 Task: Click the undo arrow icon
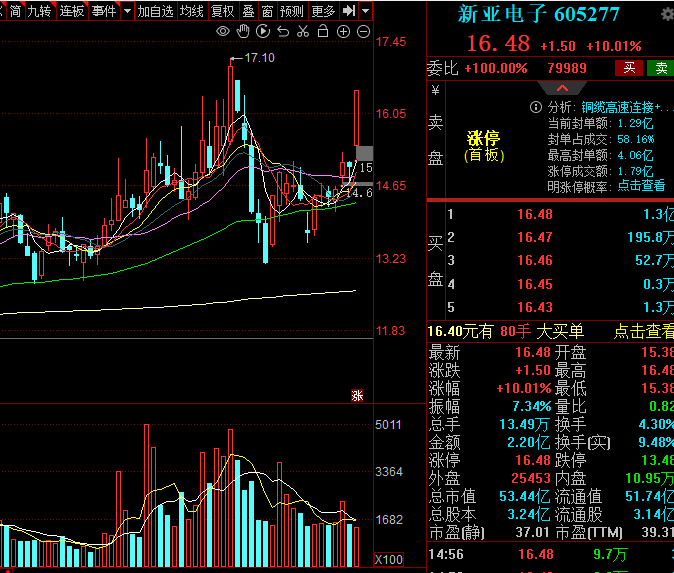point(283,31)
